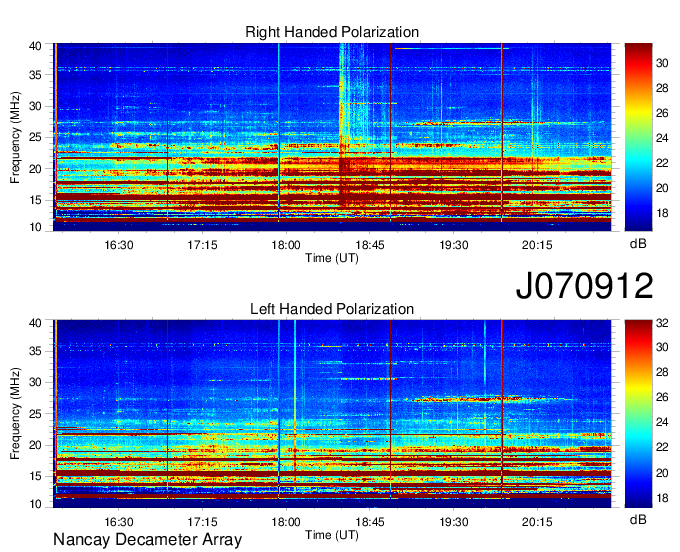Click the "17:15" tick on bottom plot
The image size is (680, 552).
(202, 522)
